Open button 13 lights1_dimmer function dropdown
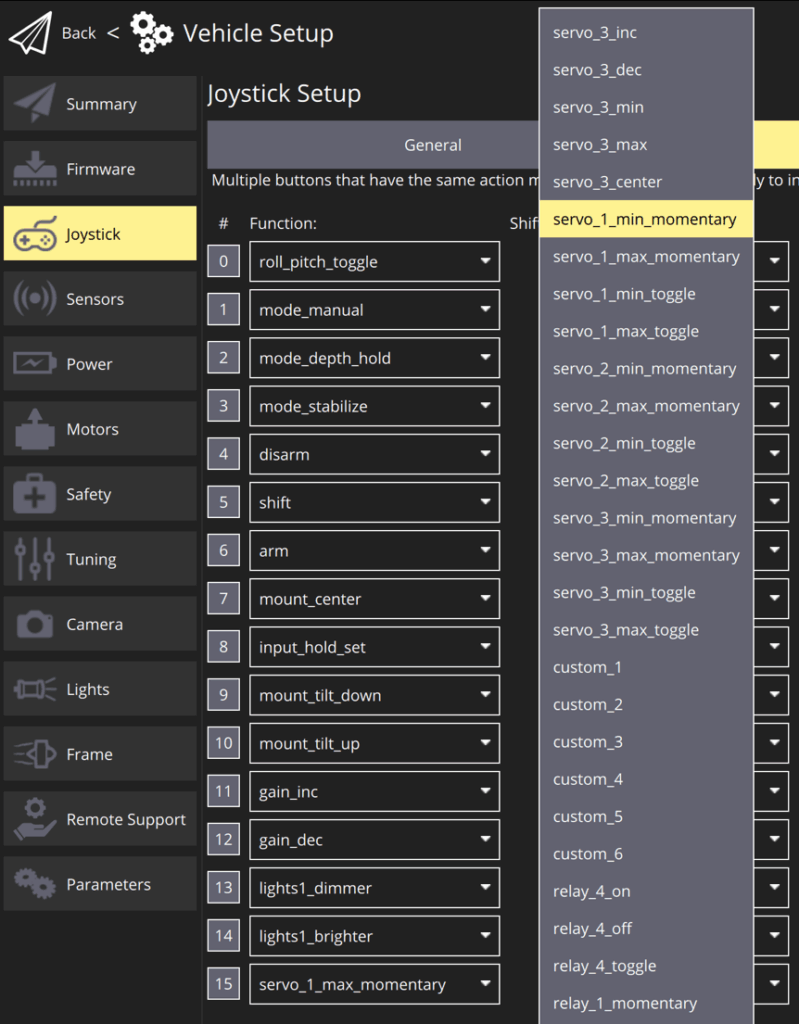The width and height of the screenshot is (799, 1024). tap(374, 888)
